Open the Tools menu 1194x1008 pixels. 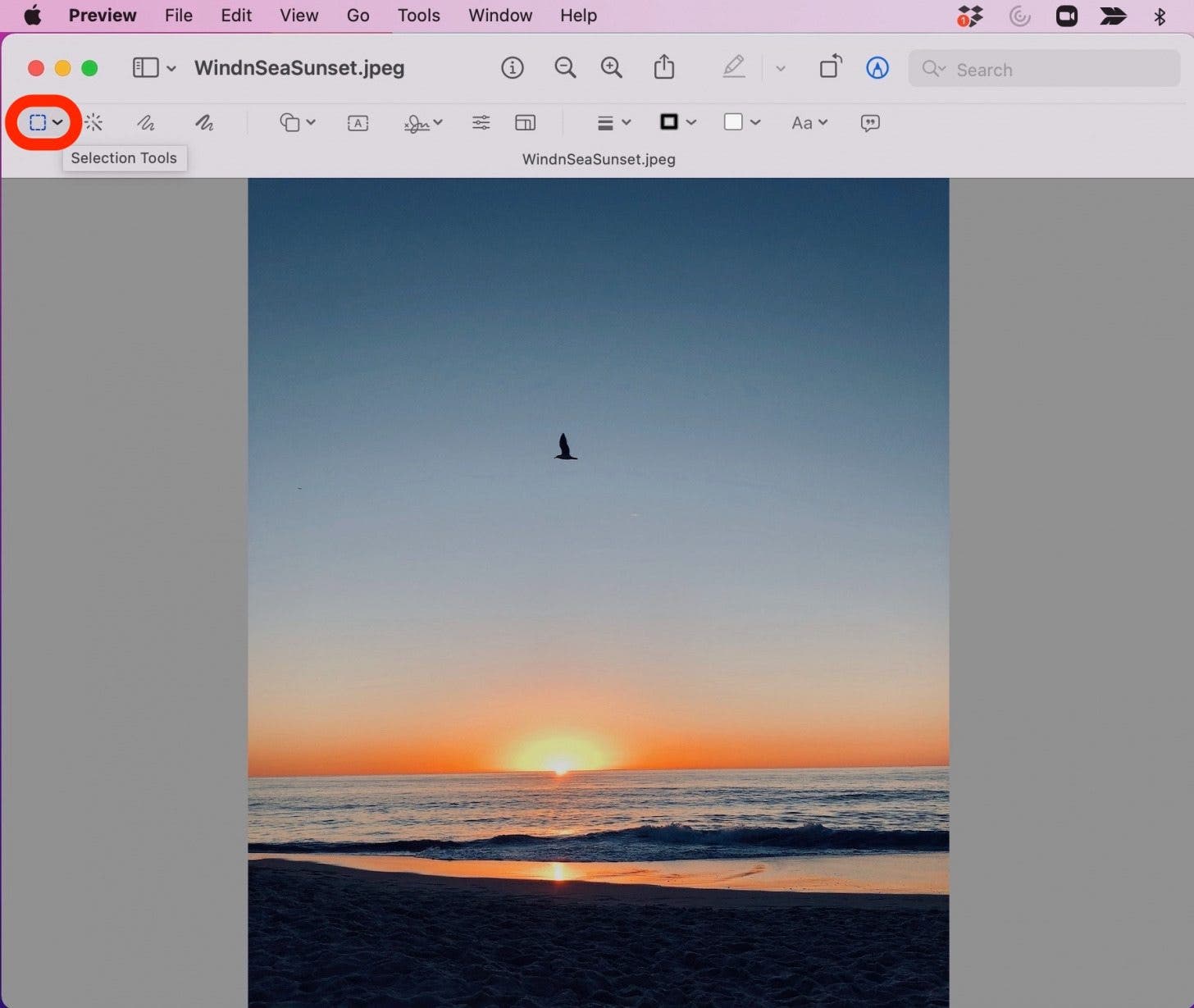[x=418, y=16]
